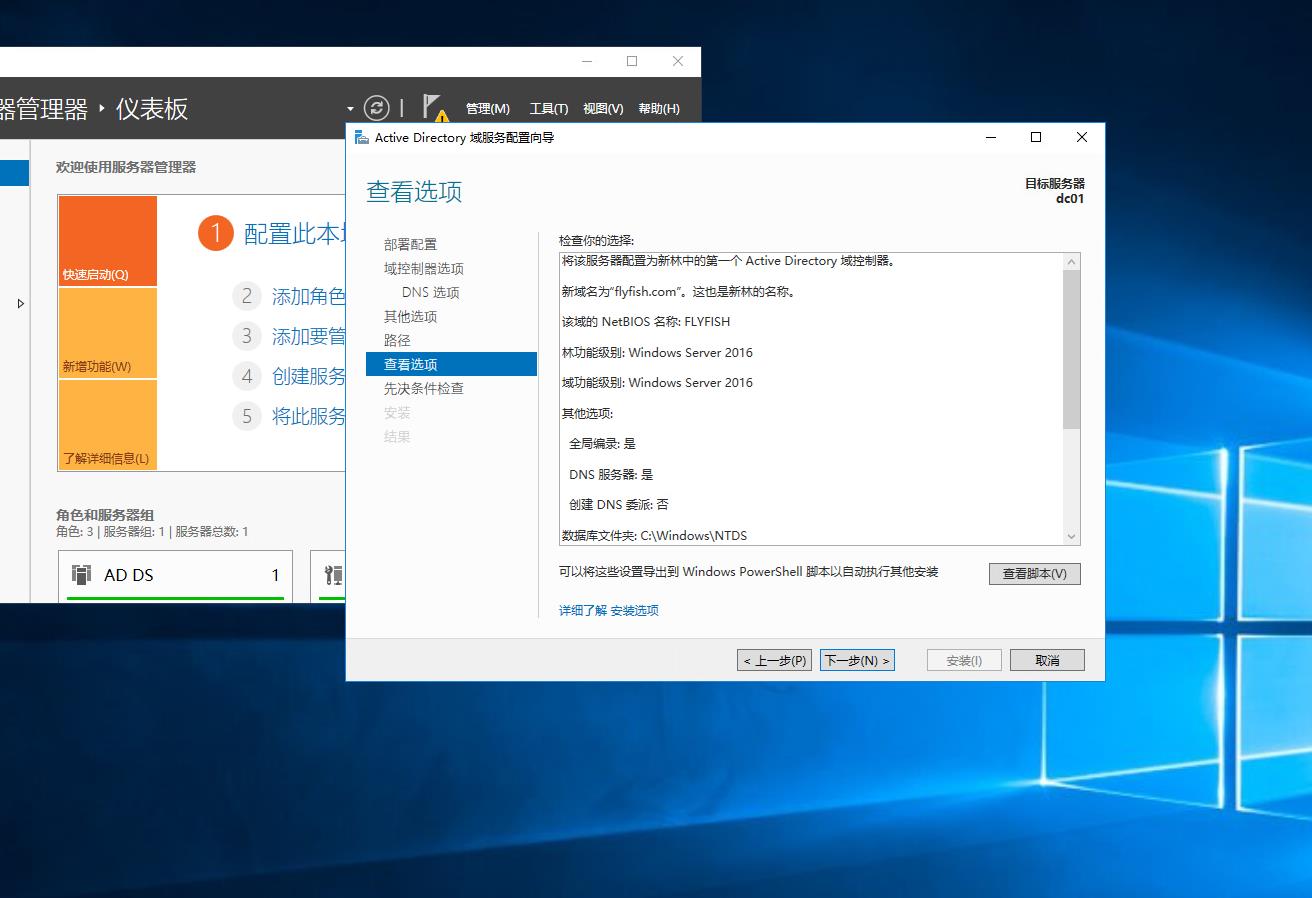Click the 上一步(P) button
Image resolution: width=1312 pixels, height=898 pixels.
point(775,660)
